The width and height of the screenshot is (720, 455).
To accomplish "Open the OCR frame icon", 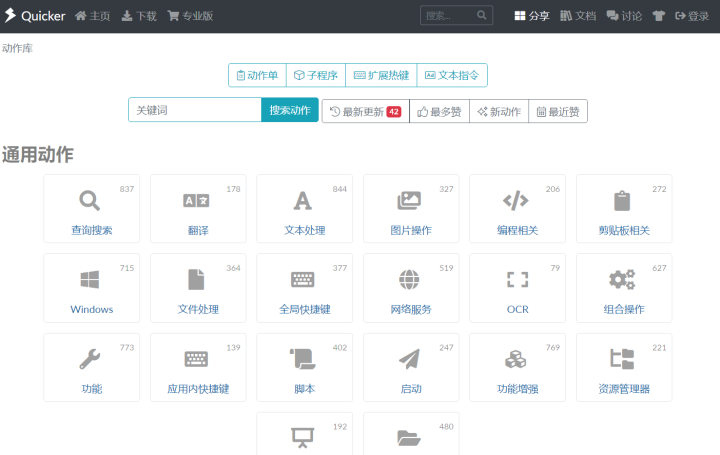I will [x=518, y=280].
